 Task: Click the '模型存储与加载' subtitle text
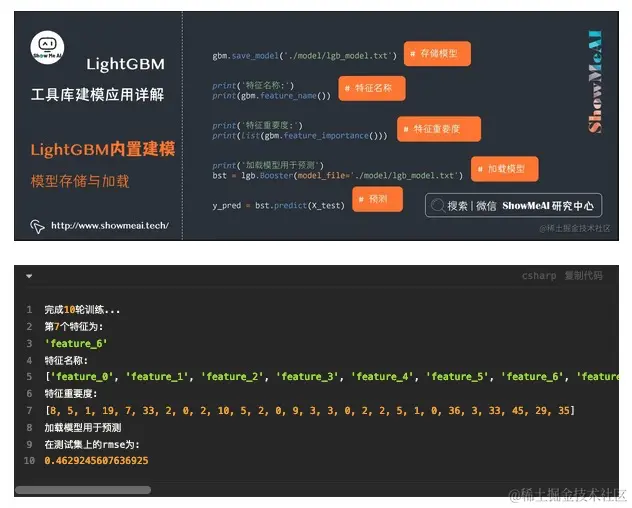click(80, 181)
